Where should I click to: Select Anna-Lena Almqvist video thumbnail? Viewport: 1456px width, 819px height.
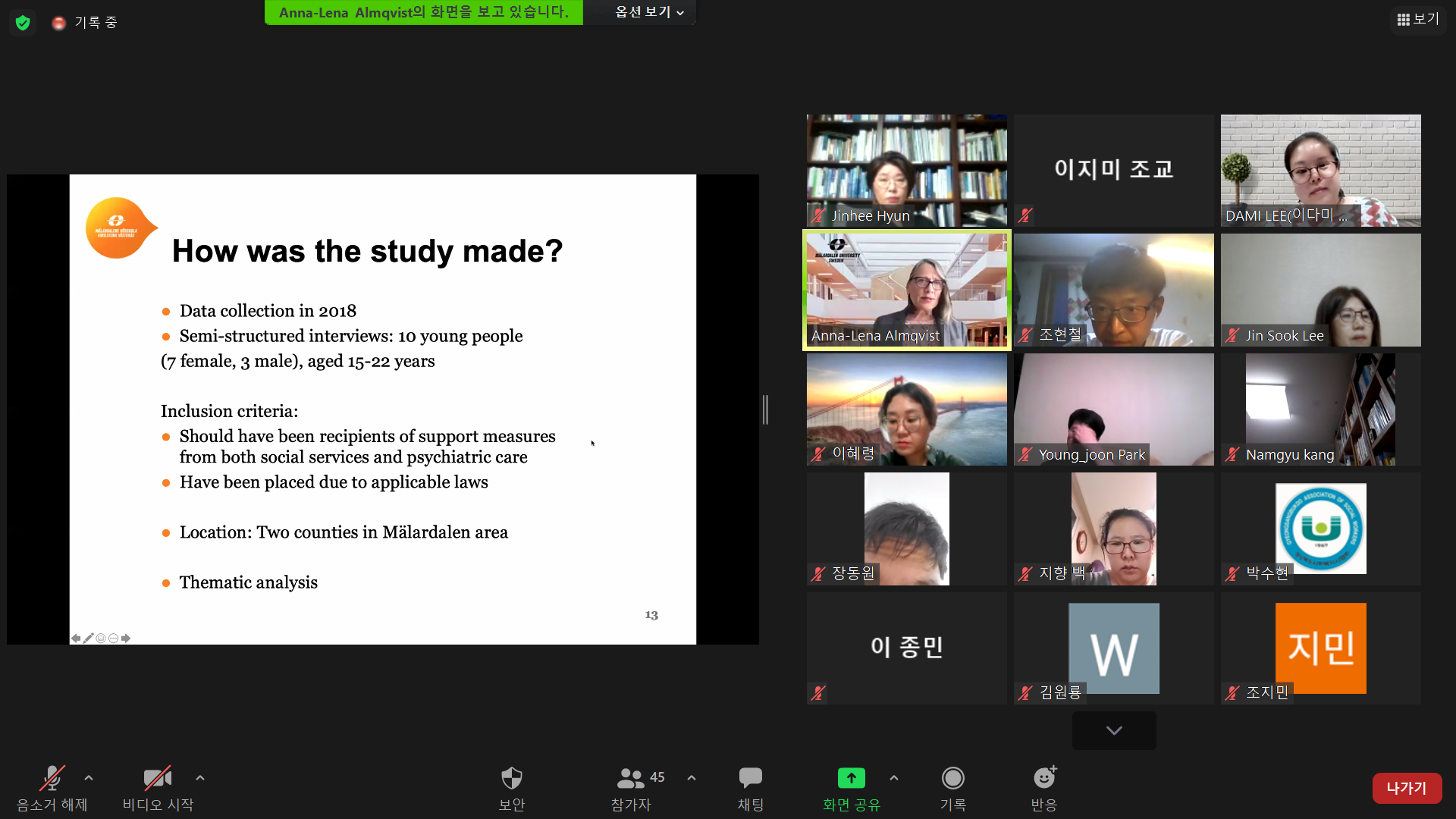point(906,290)
